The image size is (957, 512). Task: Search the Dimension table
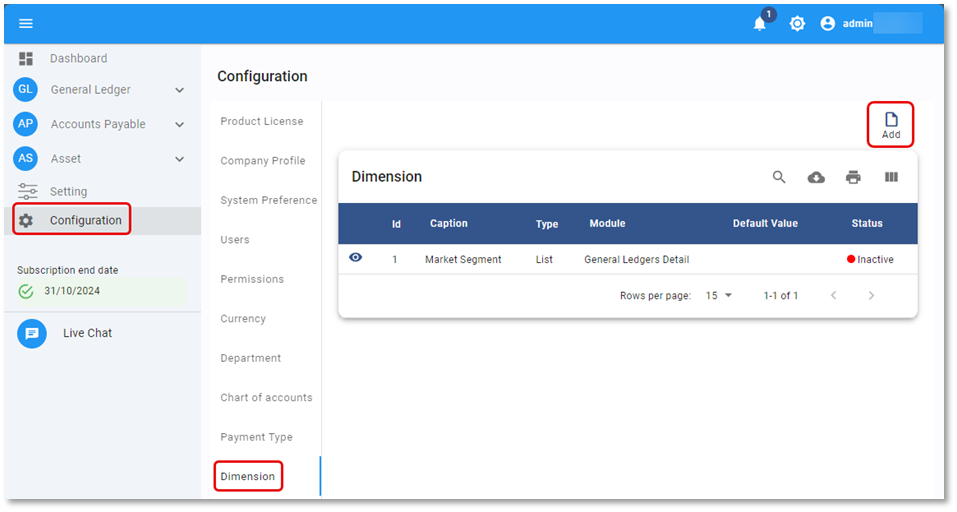point(779,177)
